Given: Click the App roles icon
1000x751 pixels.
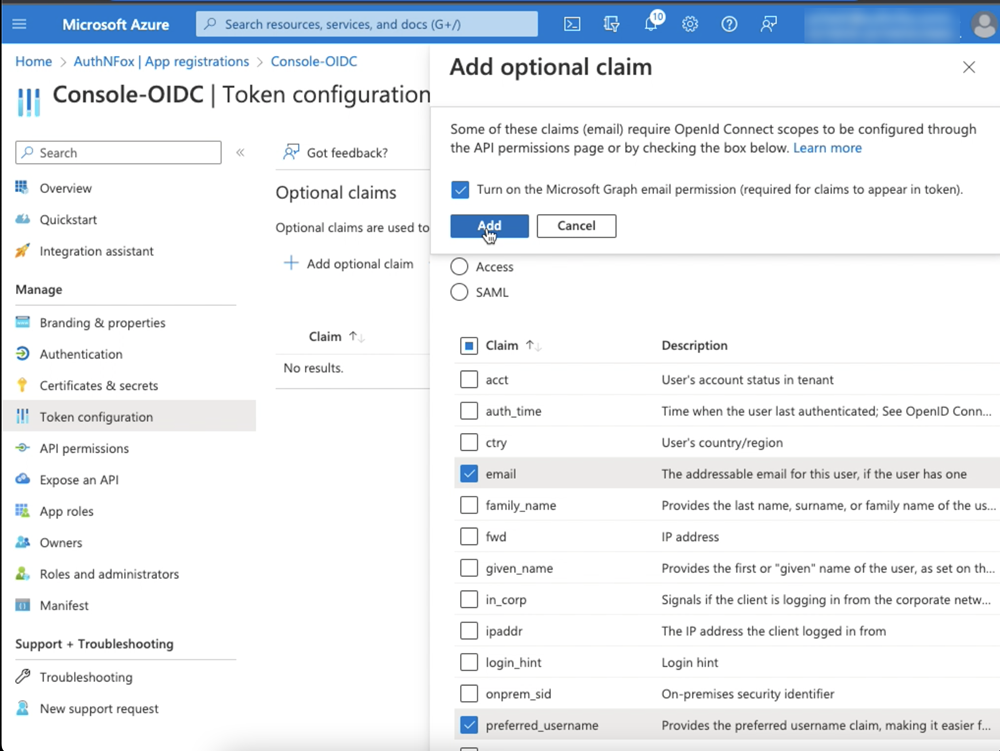Looking at the screenshot, I should (x=22, y=510).
